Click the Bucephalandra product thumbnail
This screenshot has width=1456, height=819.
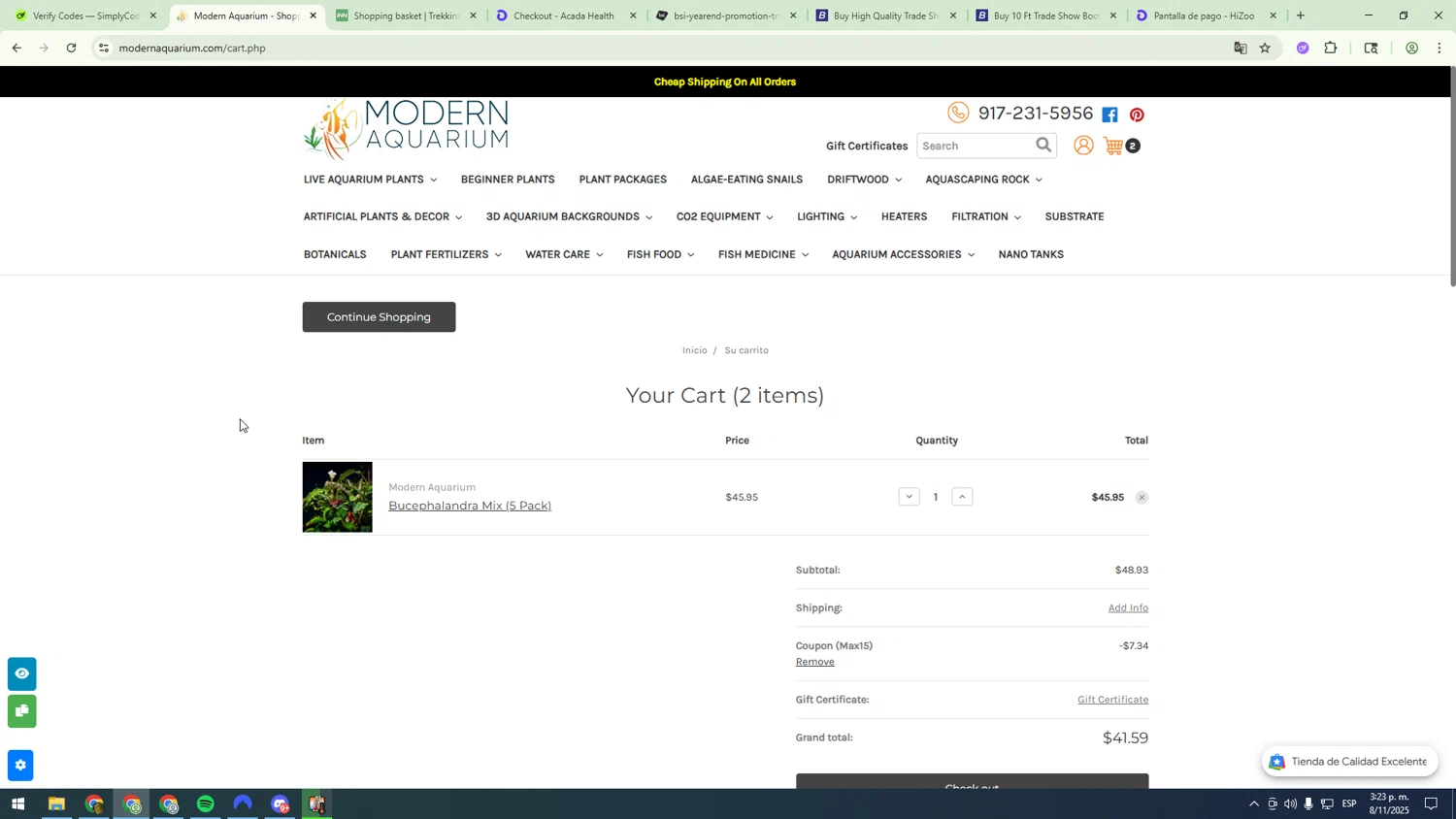338,497
